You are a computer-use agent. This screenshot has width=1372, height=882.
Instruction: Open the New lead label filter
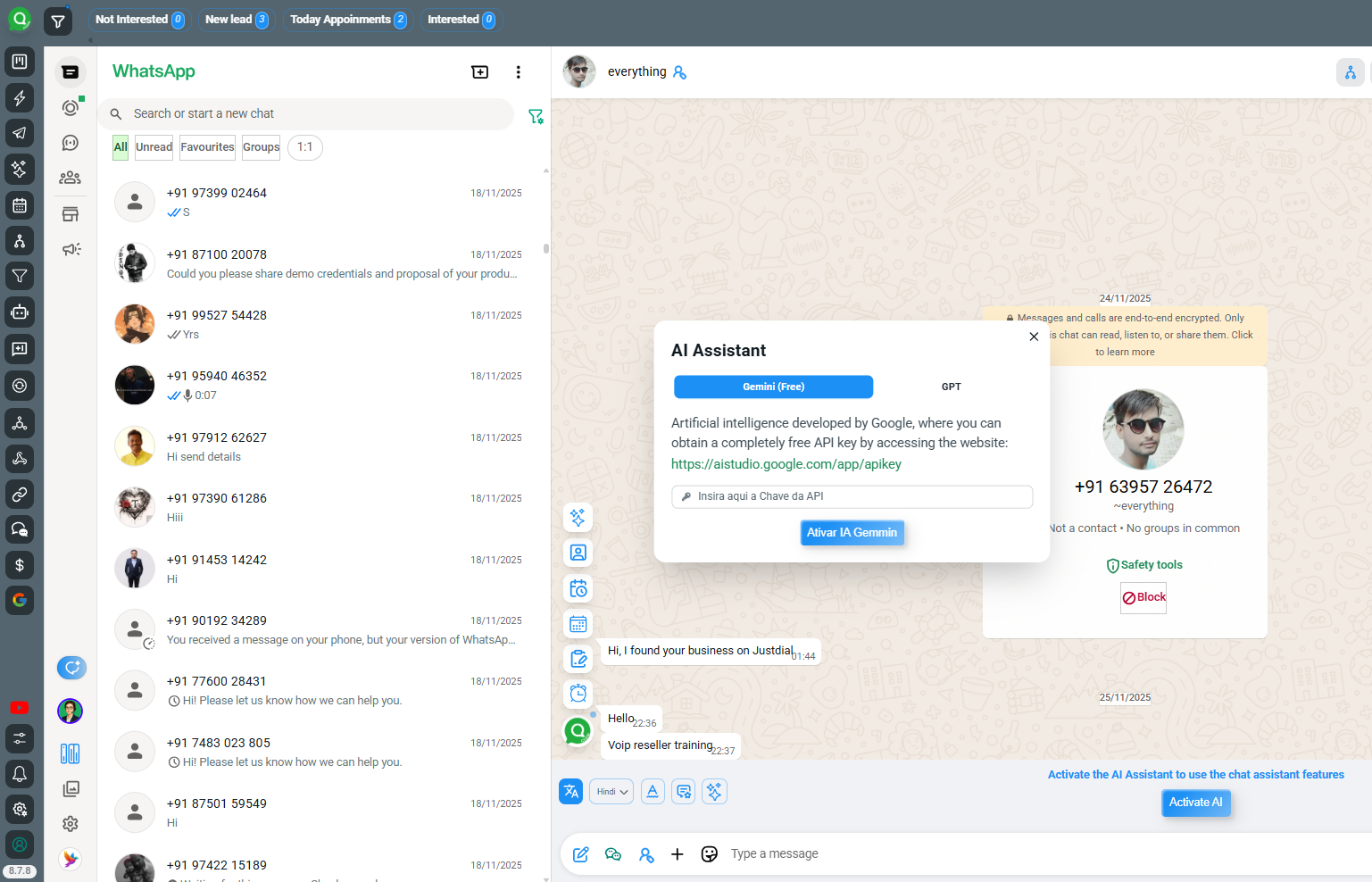tap(237, 20)
